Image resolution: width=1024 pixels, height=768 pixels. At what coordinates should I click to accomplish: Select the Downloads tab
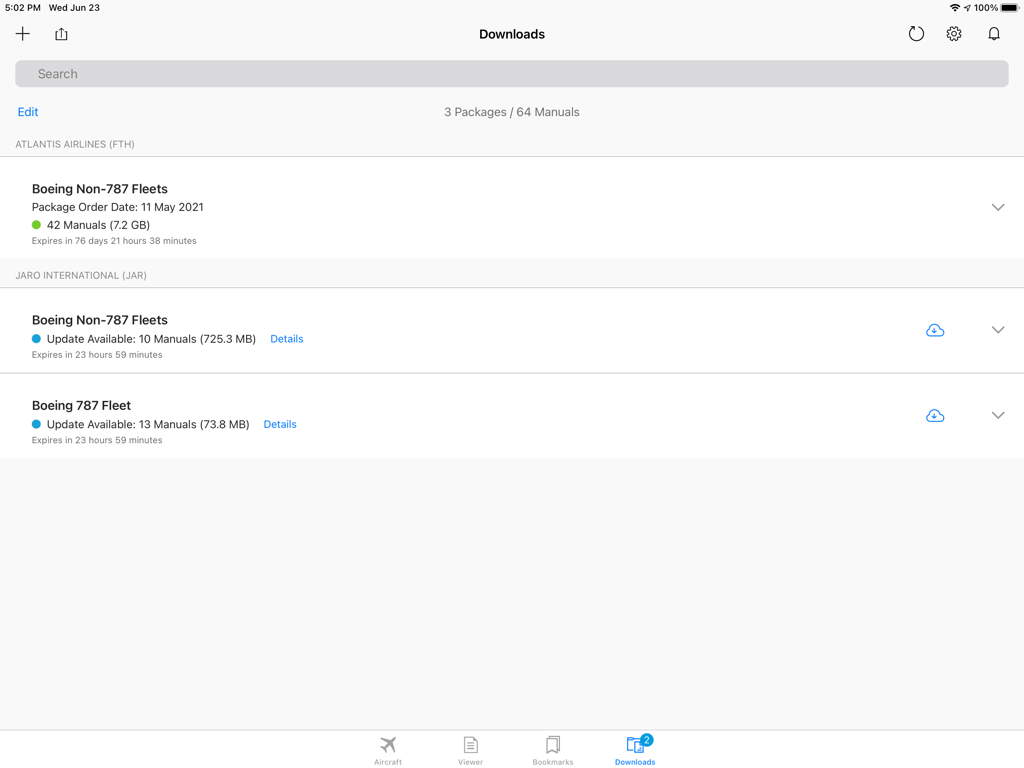coord(635,750)
